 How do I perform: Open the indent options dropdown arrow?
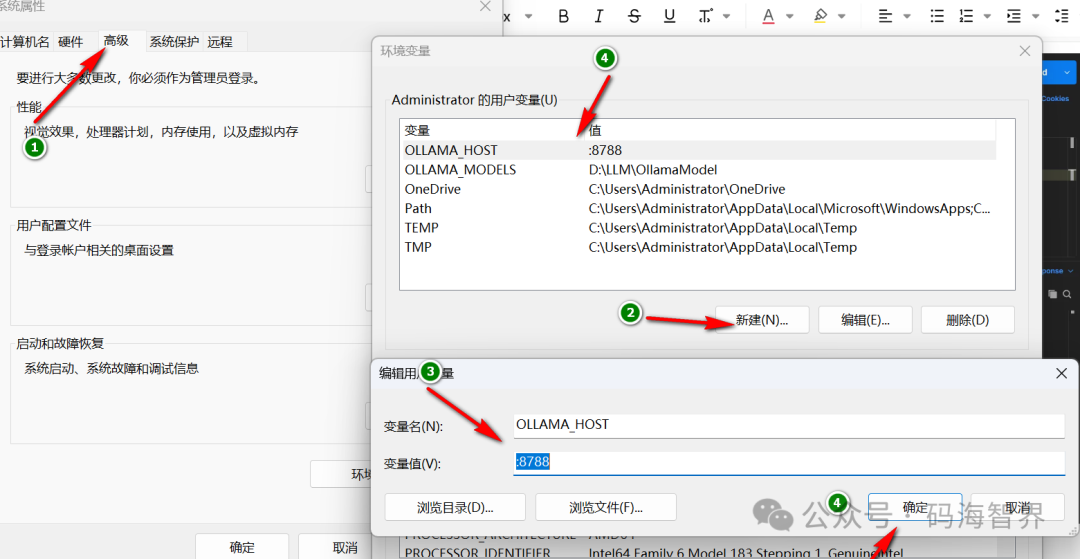tap(1035, 17)
